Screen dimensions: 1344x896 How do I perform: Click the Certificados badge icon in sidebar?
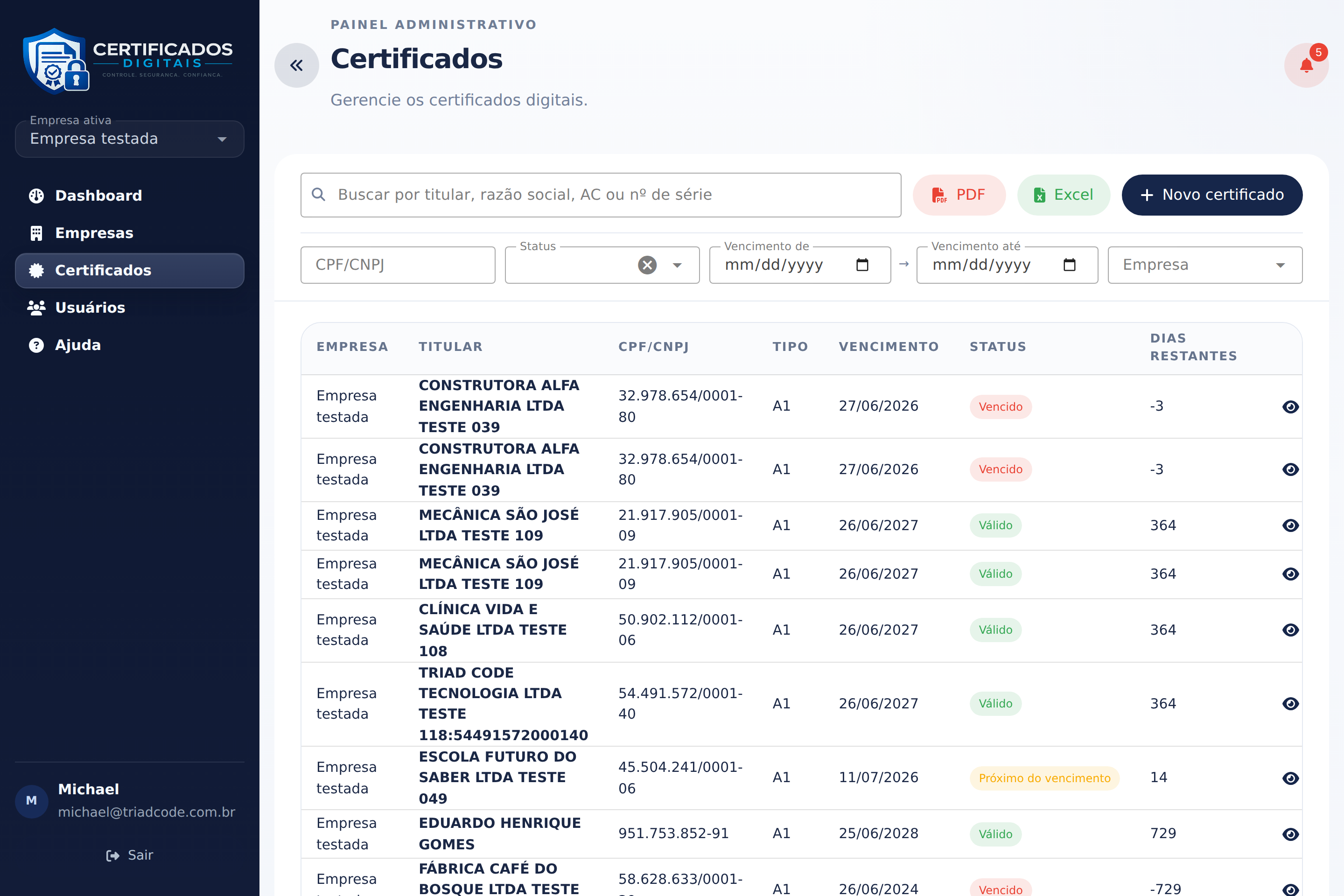[36, 270]
